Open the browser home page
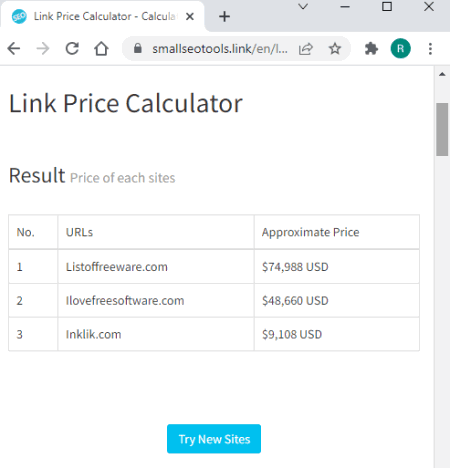450x468 pixels. coord(101,49)
